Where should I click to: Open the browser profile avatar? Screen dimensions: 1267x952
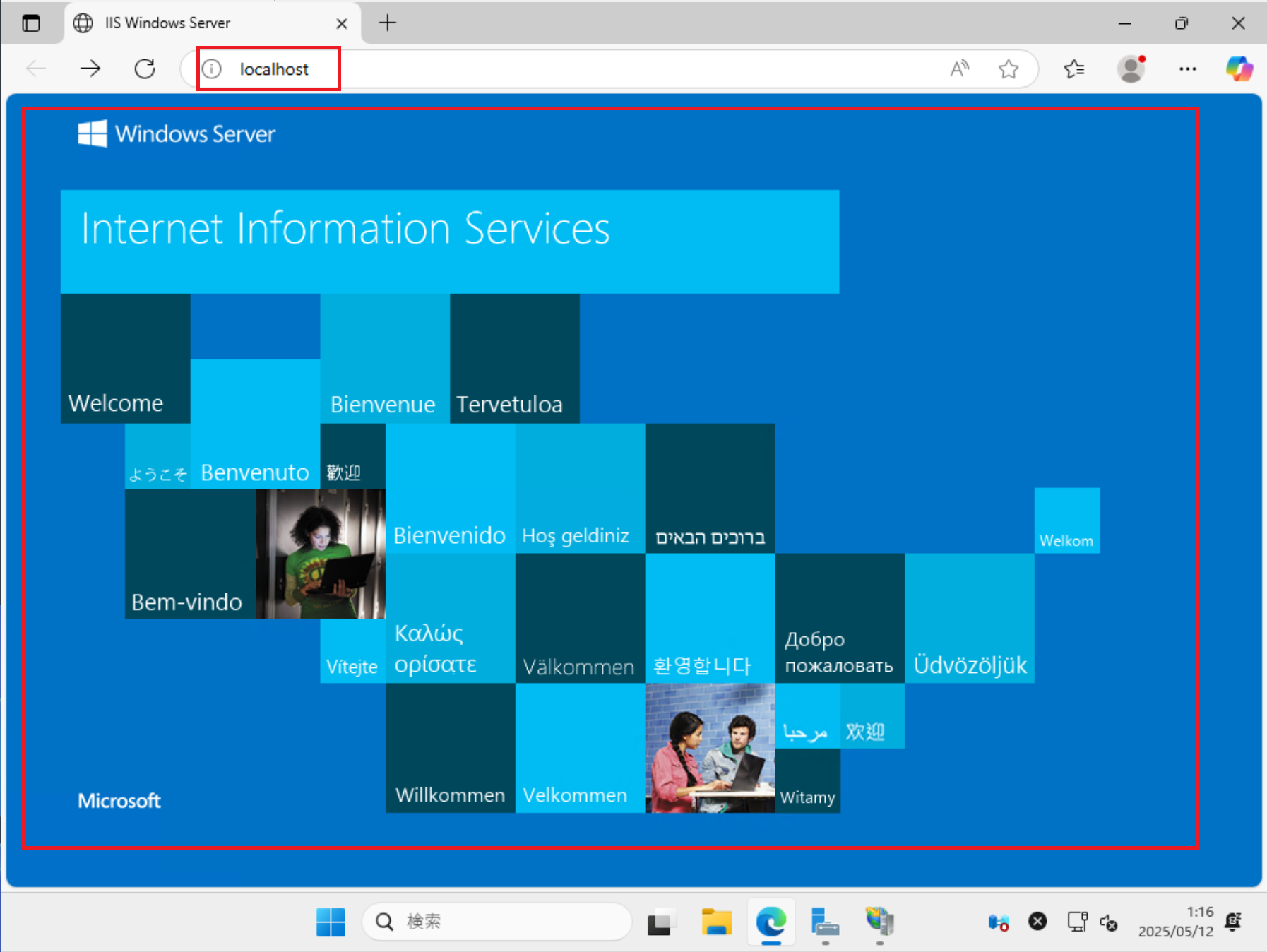[1131, 69]
